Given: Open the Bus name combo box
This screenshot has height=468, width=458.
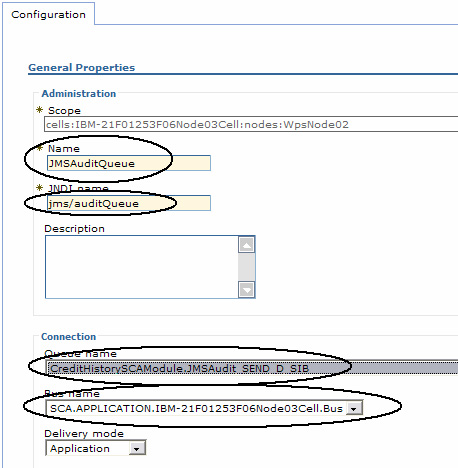Looking at the screenshot, I should pos(204,408).
